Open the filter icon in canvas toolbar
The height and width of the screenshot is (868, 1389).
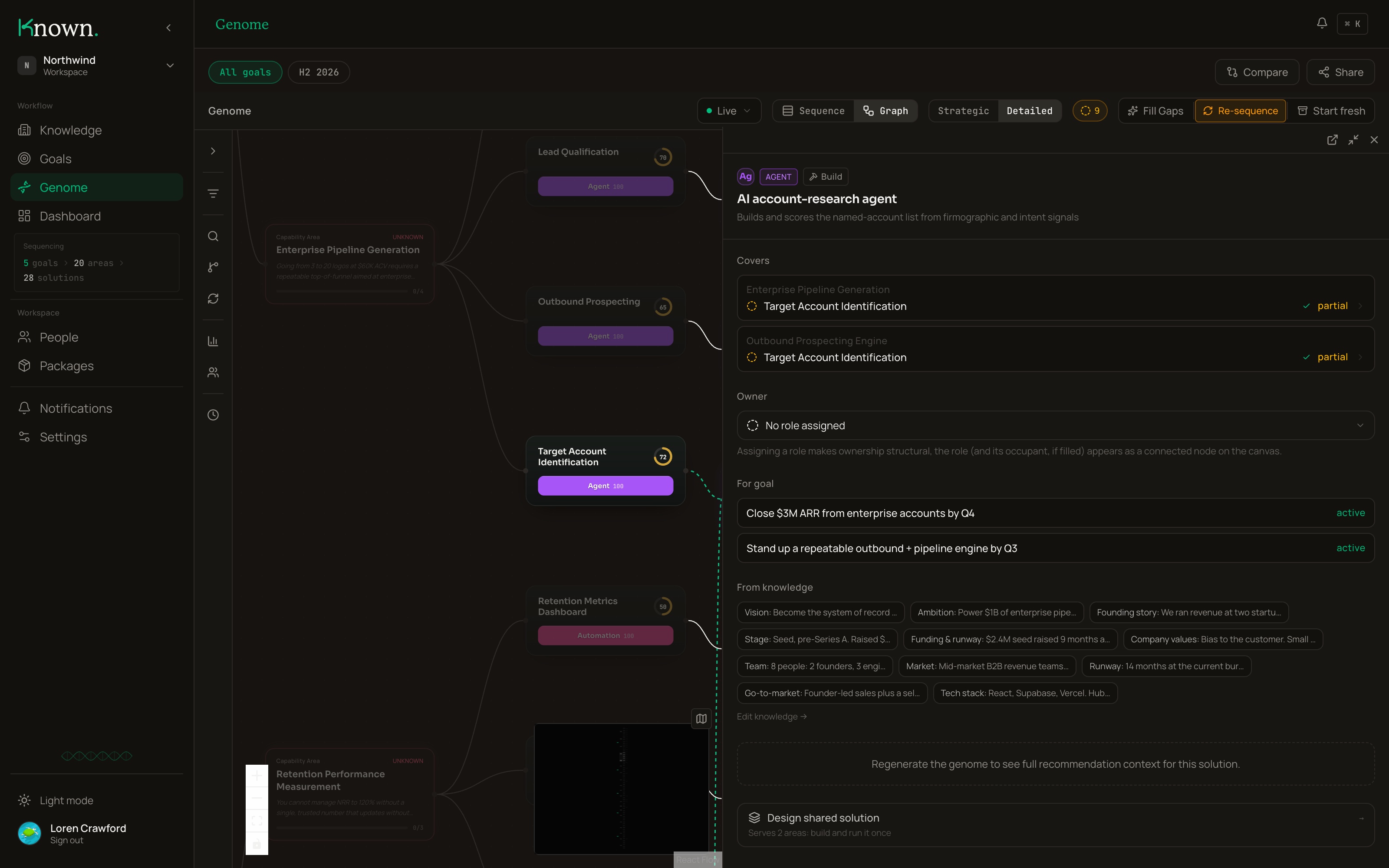[x=213, y=194]
